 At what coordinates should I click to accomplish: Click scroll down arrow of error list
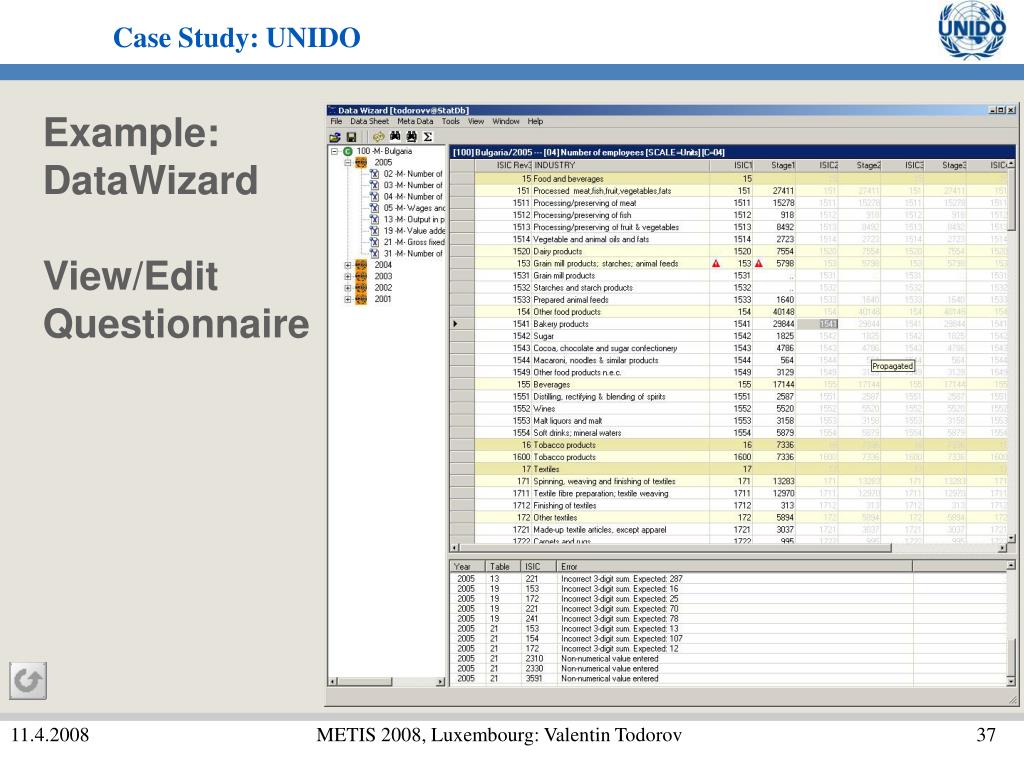(x=1012, y=681)
